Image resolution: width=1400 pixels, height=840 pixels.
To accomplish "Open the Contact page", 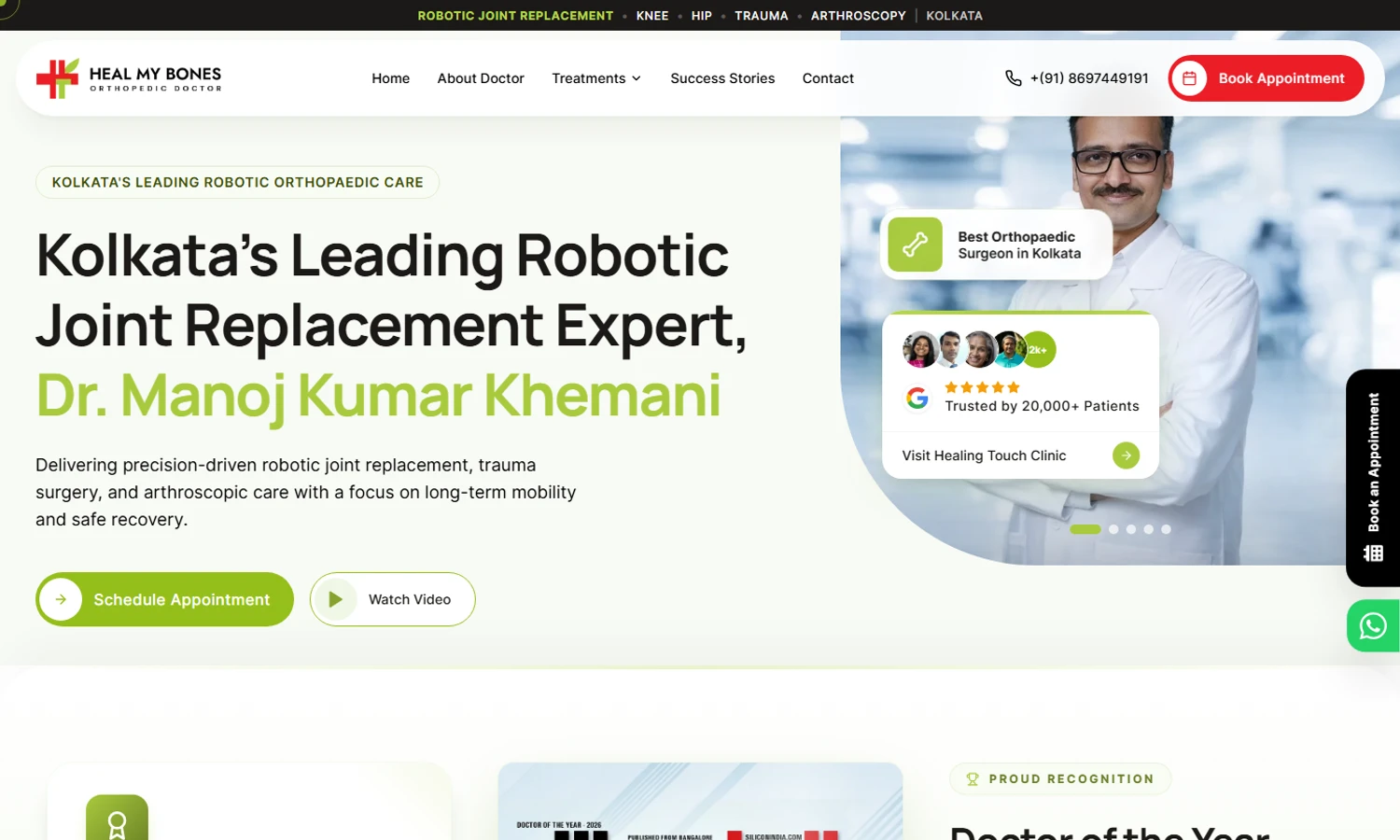I will coord(828,78).
